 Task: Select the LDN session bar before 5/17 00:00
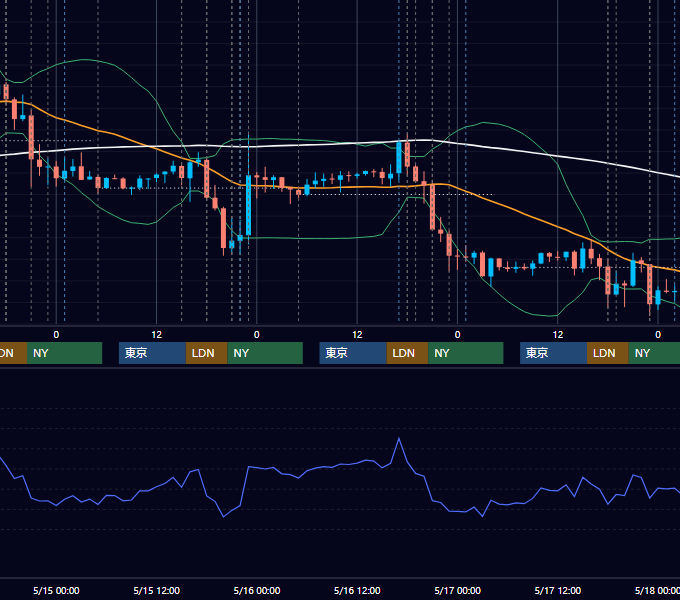click(407, 353)
